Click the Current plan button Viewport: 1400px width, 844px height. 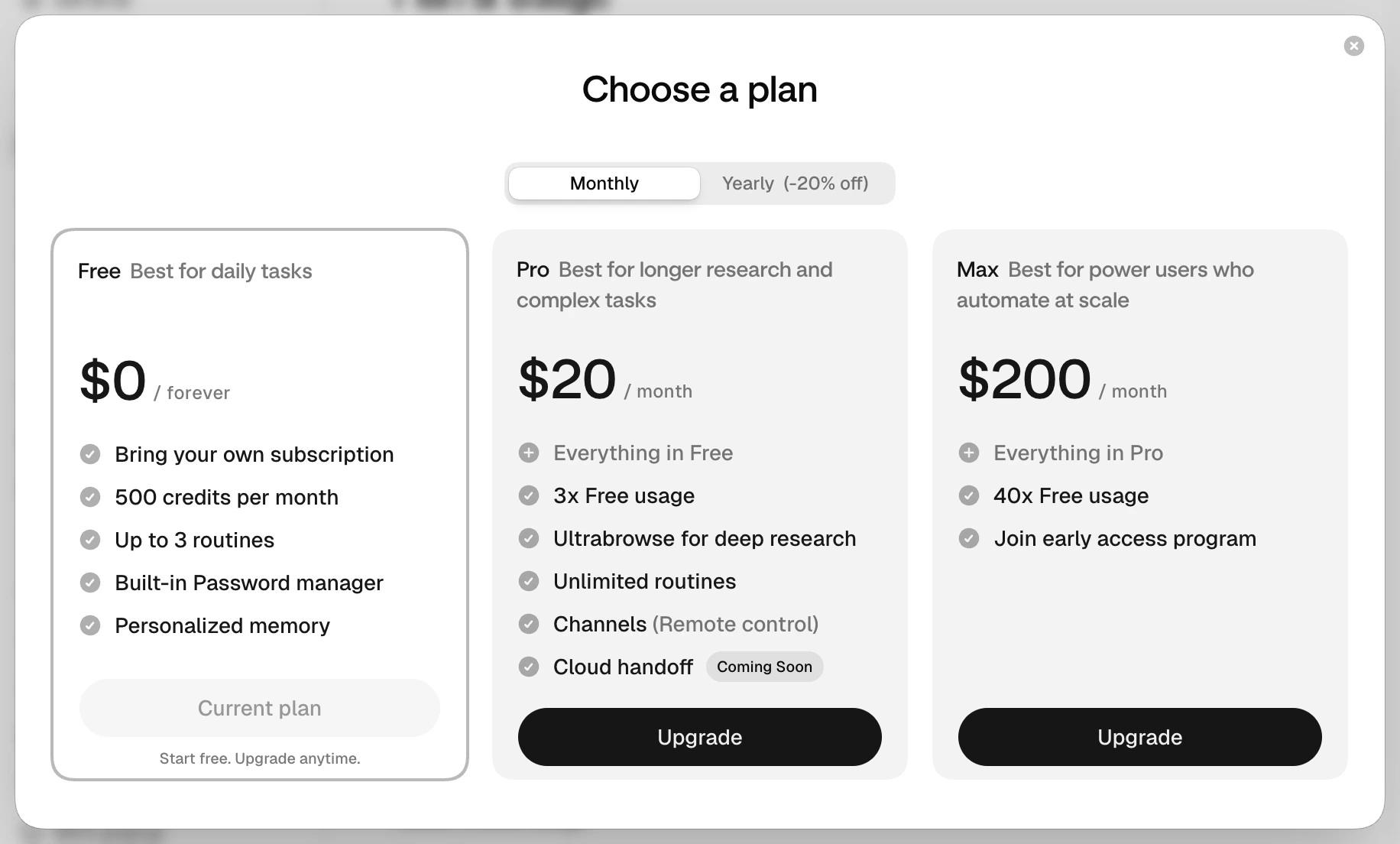point(259,708)
